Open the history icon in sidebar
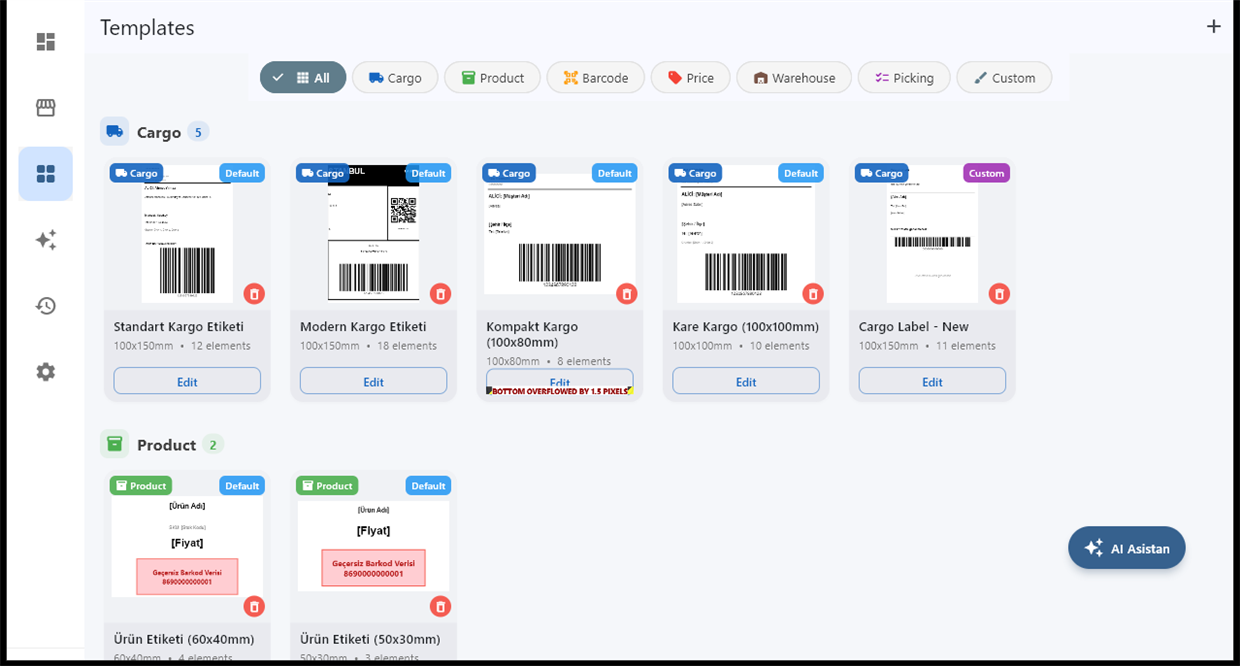The height and width of the screenshot is (666, 1240). pyautogui.click(x=45, y=306)
